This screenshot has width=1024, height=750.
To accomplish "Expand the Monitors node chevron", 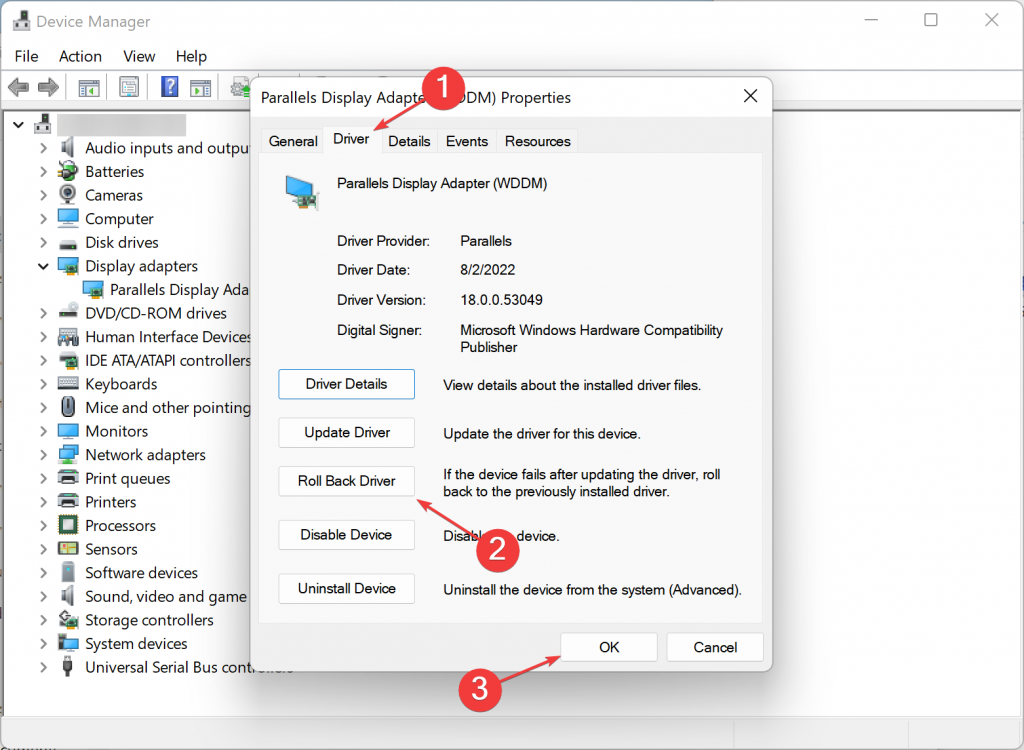I will click(43, 431).
